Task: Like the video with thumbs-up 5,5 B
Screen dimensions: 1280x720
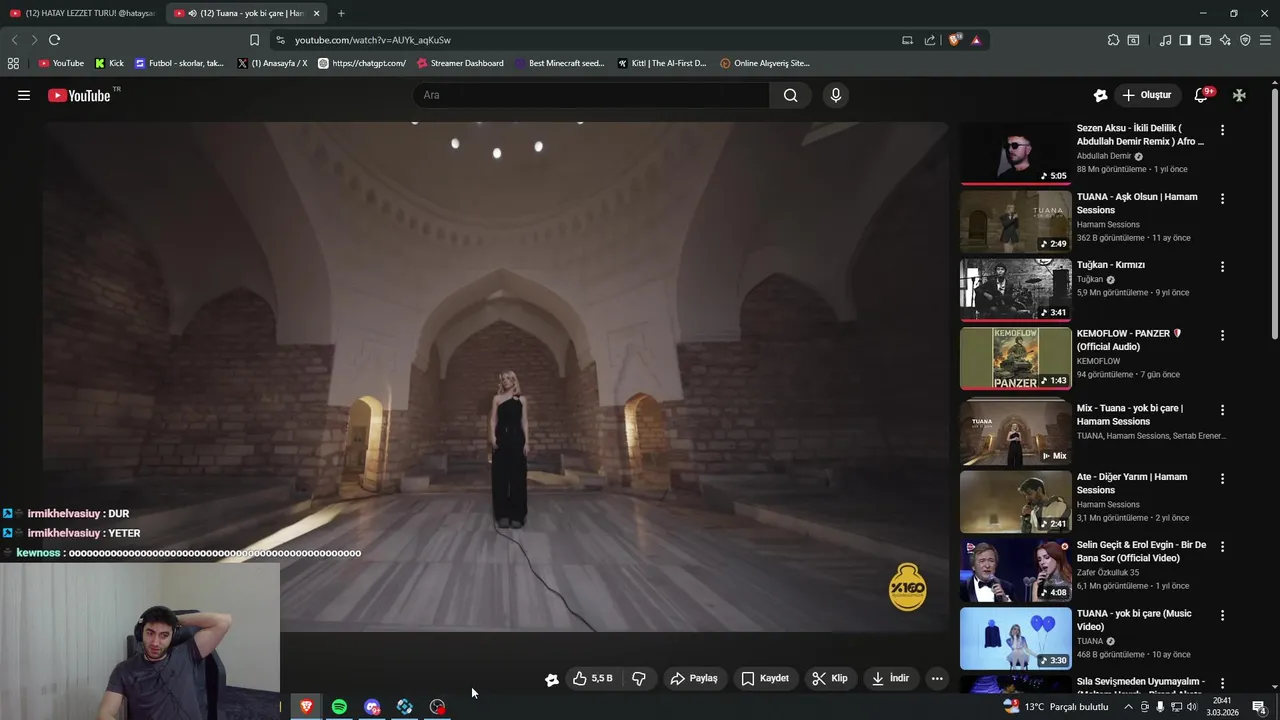Action: [592, 678]
